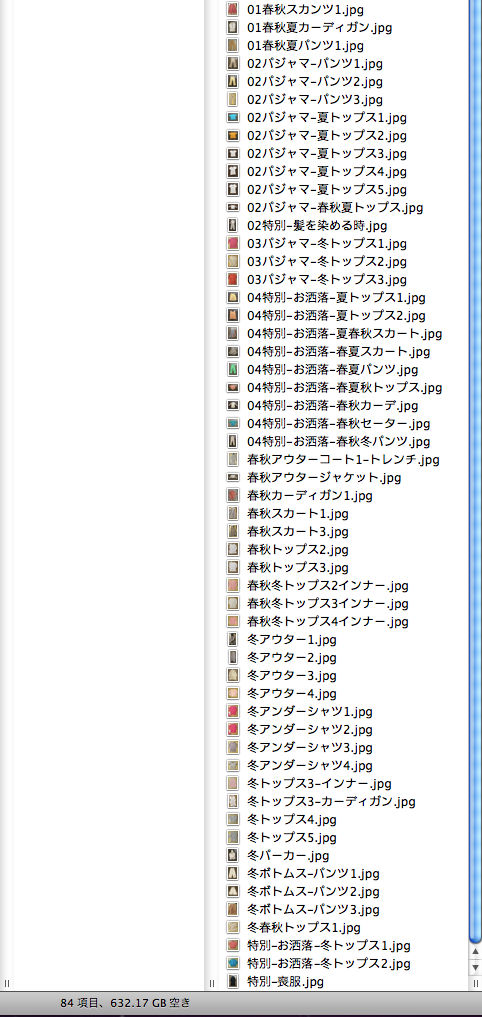Select the blue icon of 02パジャマ-夏トップス1.jpg
482x1017 pixels.
point(233,117)
